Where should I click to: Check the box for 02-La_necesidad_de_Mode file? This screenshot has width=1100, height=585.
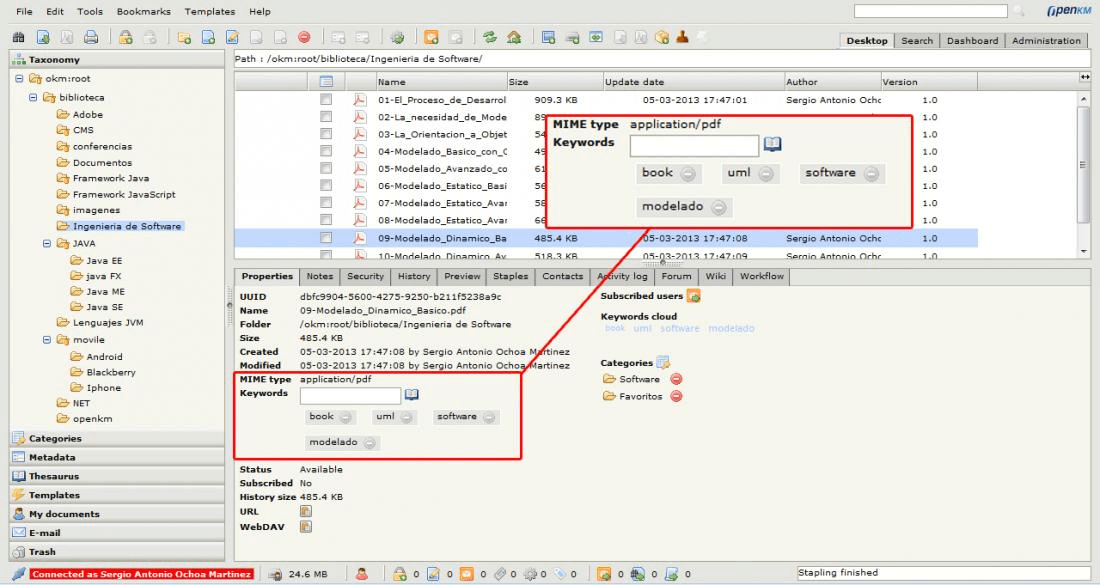pos(326,116)
